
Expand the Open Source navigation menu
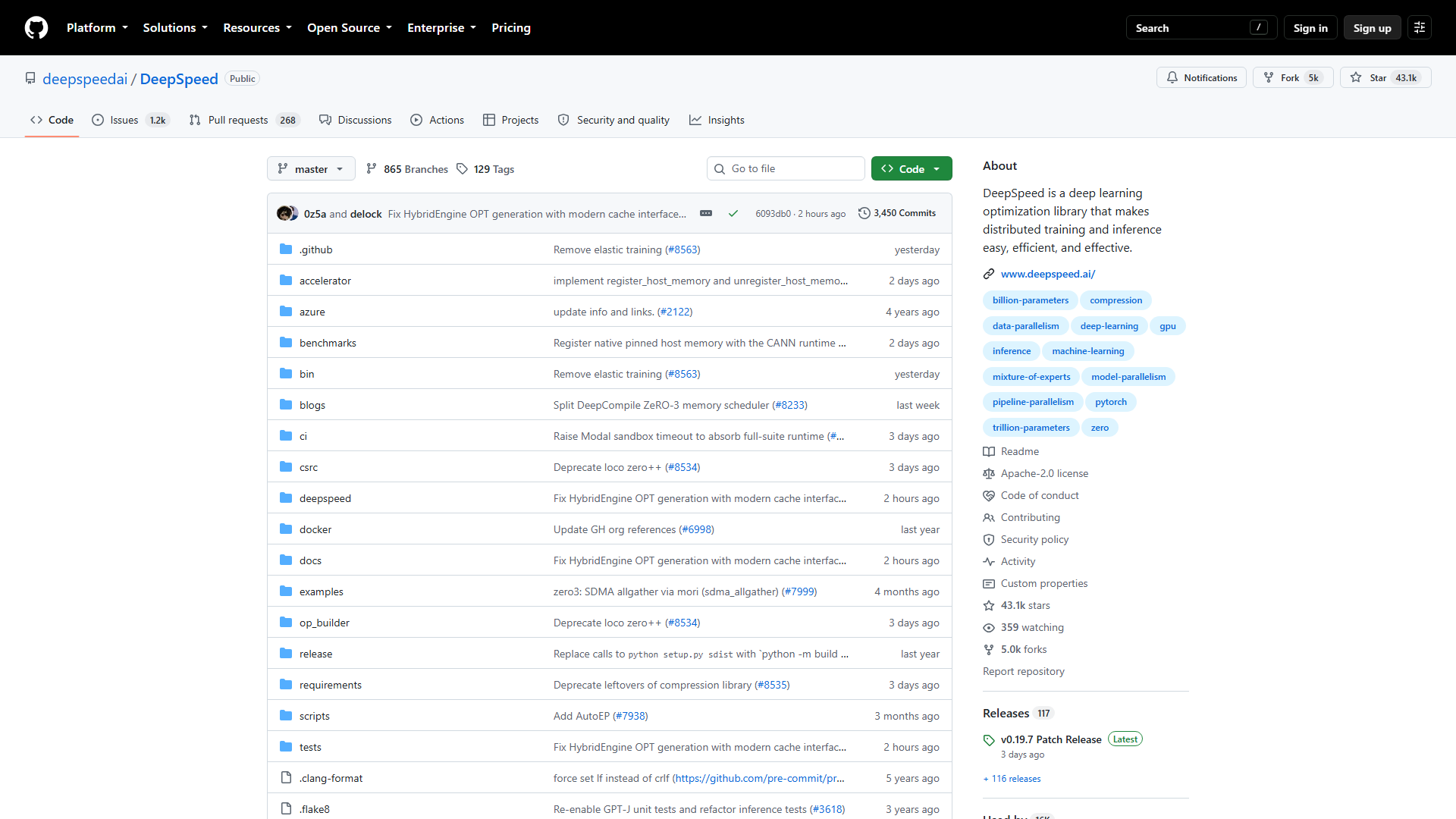coord(350,28)
